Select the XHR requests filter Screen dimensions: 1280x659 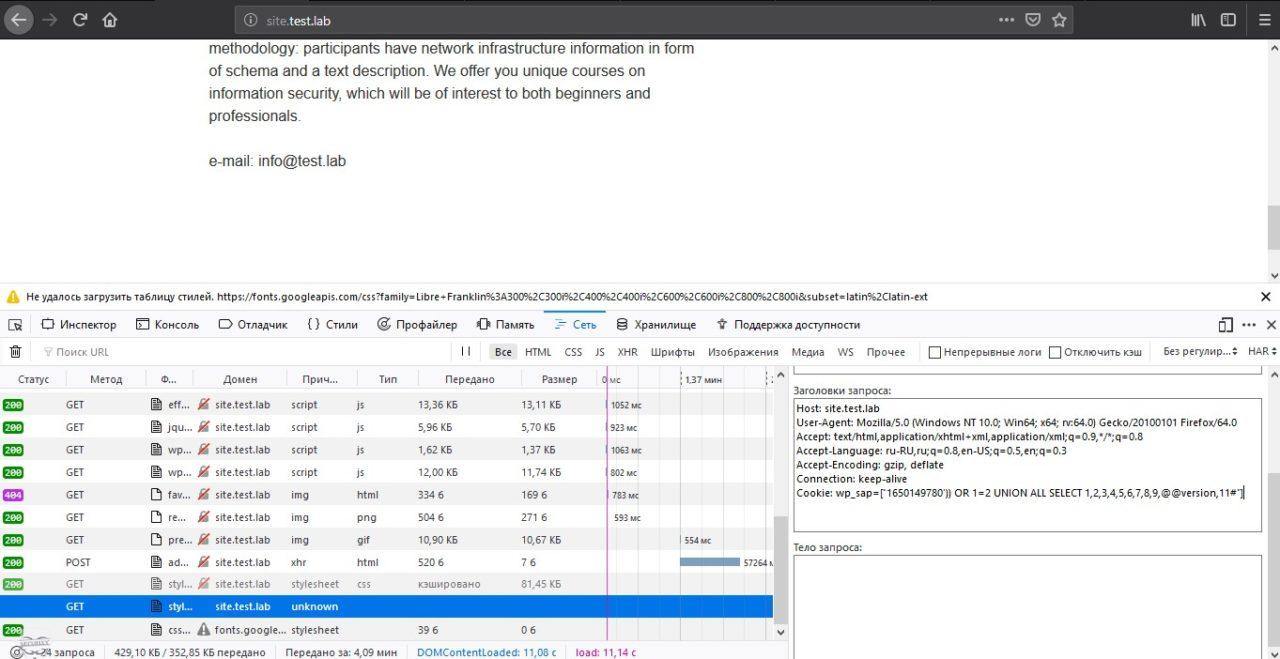pyautogui.click(x=627, y=351)
